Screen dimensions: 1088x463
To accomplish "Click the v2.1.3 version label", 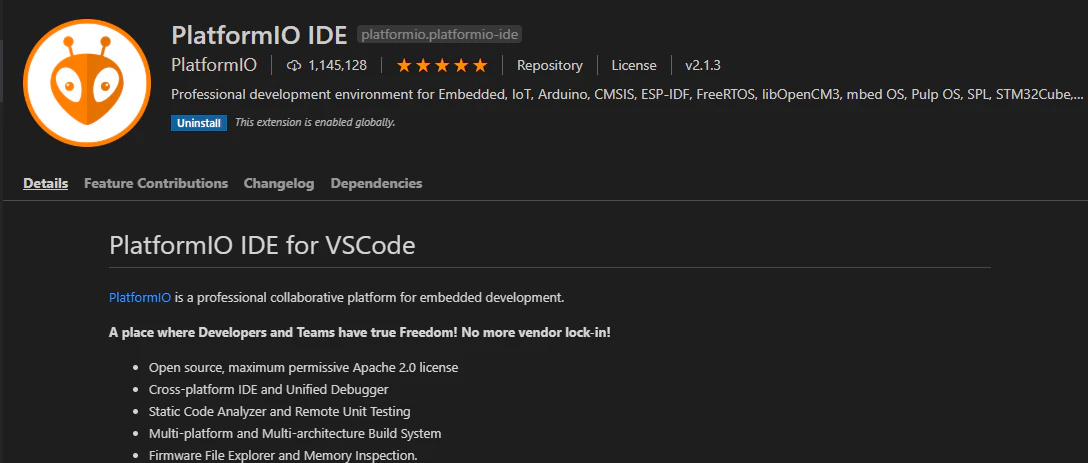I will (x=703, y=65).
